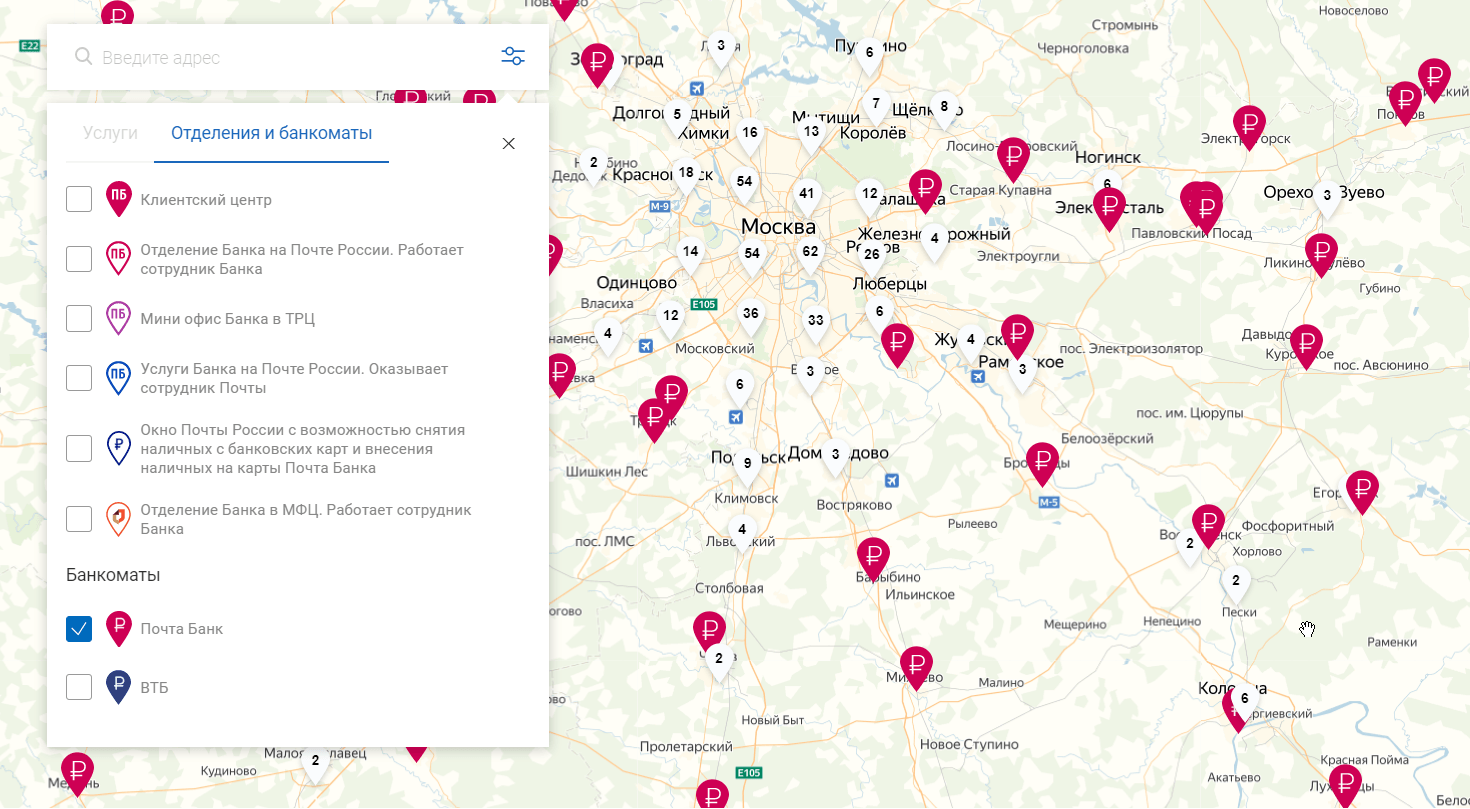
Task: Select the ATM pin at Электрогорск
Action: coord(1249,126)
